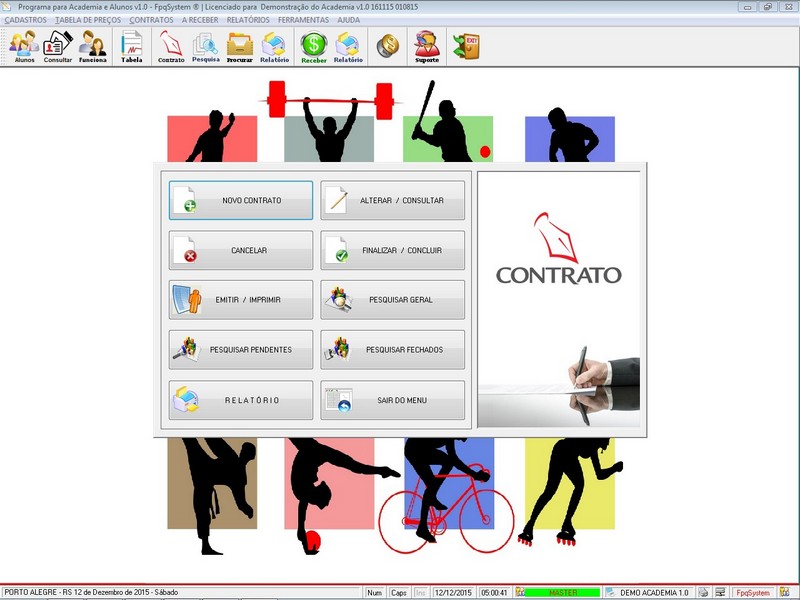Screen dimensions: 800x600
Task: Click the Procurar file drawer icon
Action: (240, 46)
